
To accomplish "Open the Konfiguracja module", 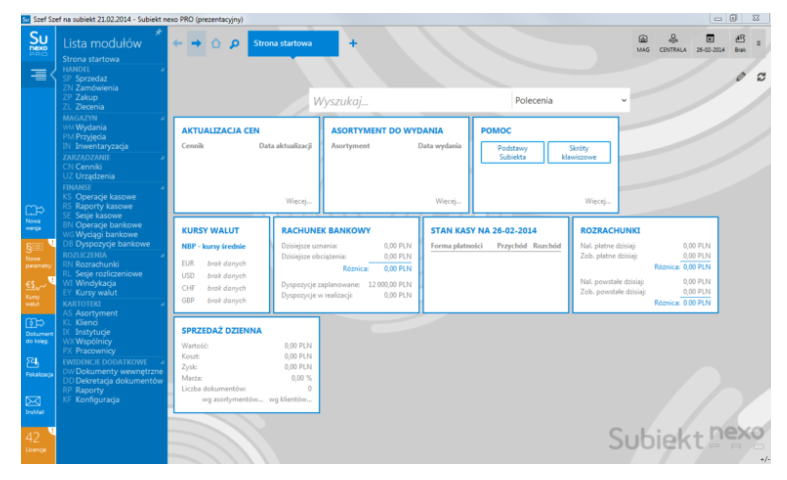I will (x=97, y=400).
